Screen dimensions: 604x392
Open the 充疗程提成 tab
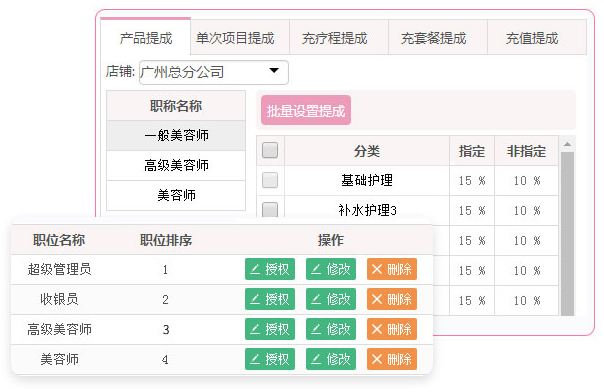(x=334, y=38)
